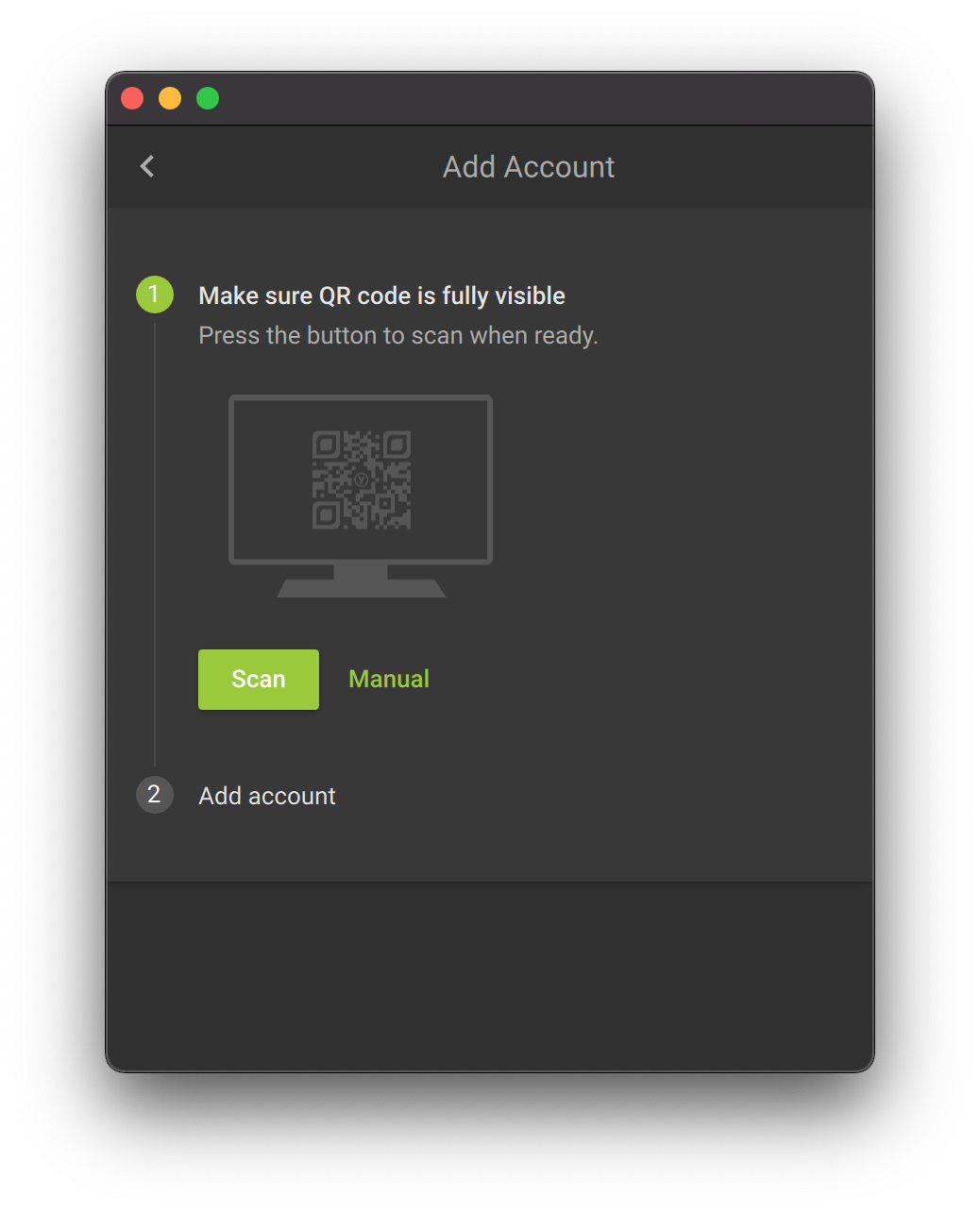This screenshot has width=980, height=1212.
Task: Go back using the left chevron arrow
Action: click(147, 167)
